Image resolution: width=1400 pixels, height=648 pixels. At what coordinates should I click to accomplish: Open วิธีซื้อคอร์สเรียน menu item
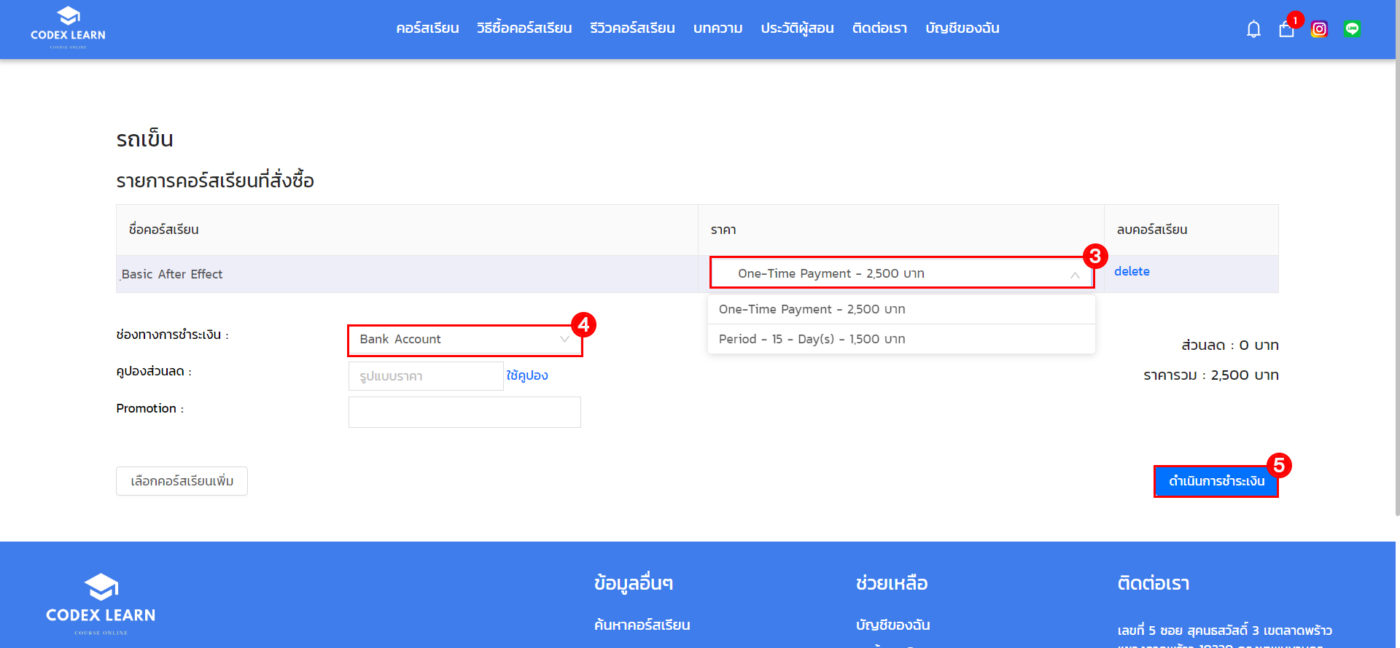point(524,28)
